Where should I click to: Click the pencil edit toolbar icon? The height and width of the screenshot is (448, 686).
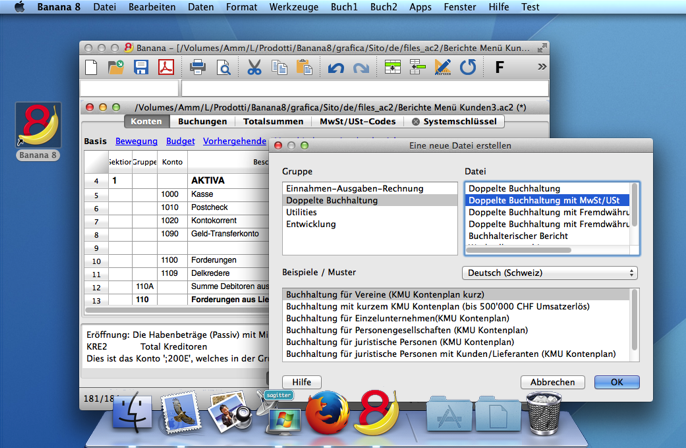(443, 67)
